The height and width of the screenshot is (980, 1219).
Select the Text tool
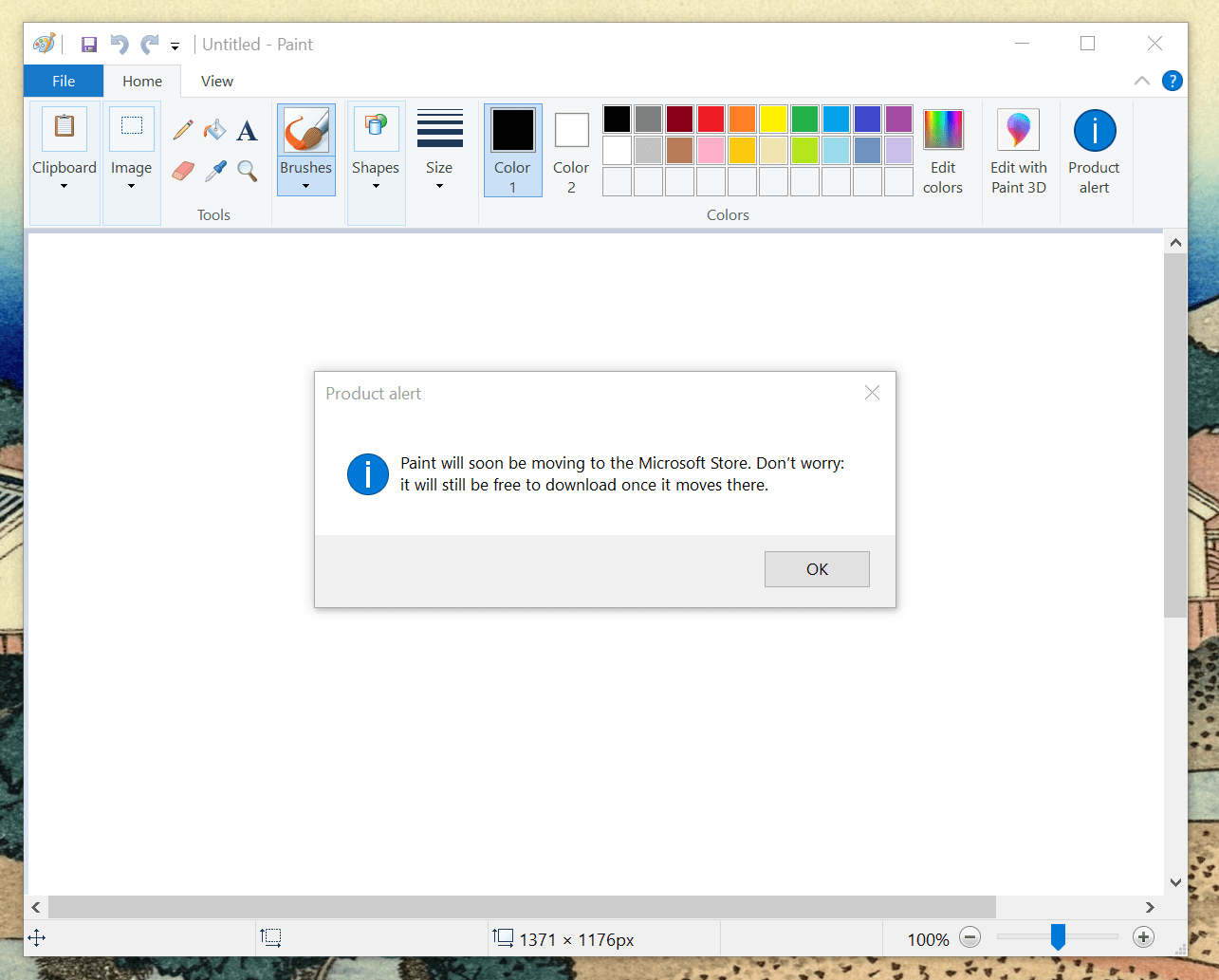click(x=247, y=130)
